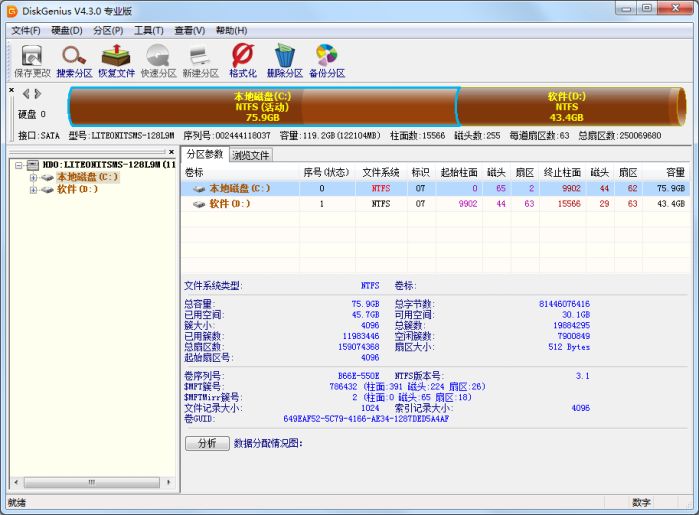Click the tree panel horizontal scrollbar thumb
This screenshot has height=515, width=699.
click(92, 482)
